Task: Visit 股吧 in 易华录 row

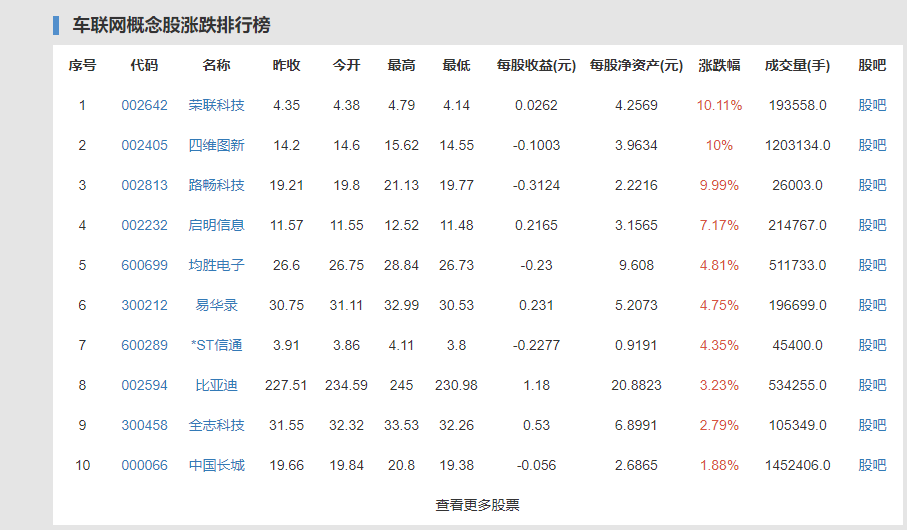Action: [872, 305]
